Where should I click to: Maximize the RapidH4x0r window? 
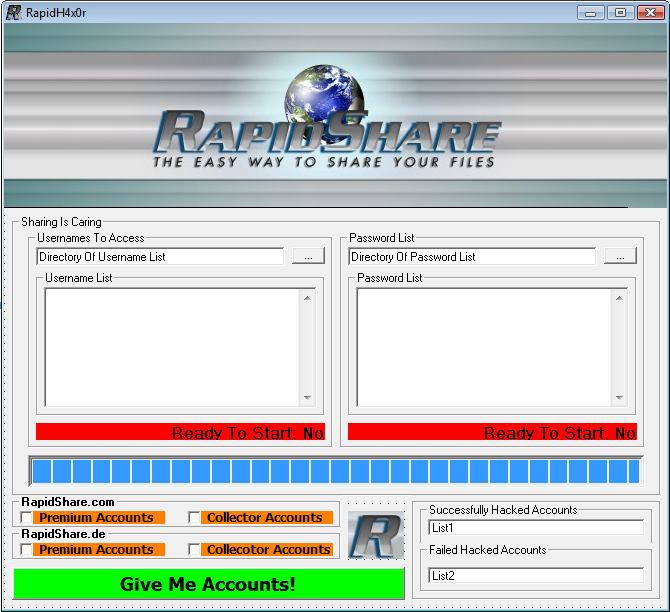click(x=620, y=12)
